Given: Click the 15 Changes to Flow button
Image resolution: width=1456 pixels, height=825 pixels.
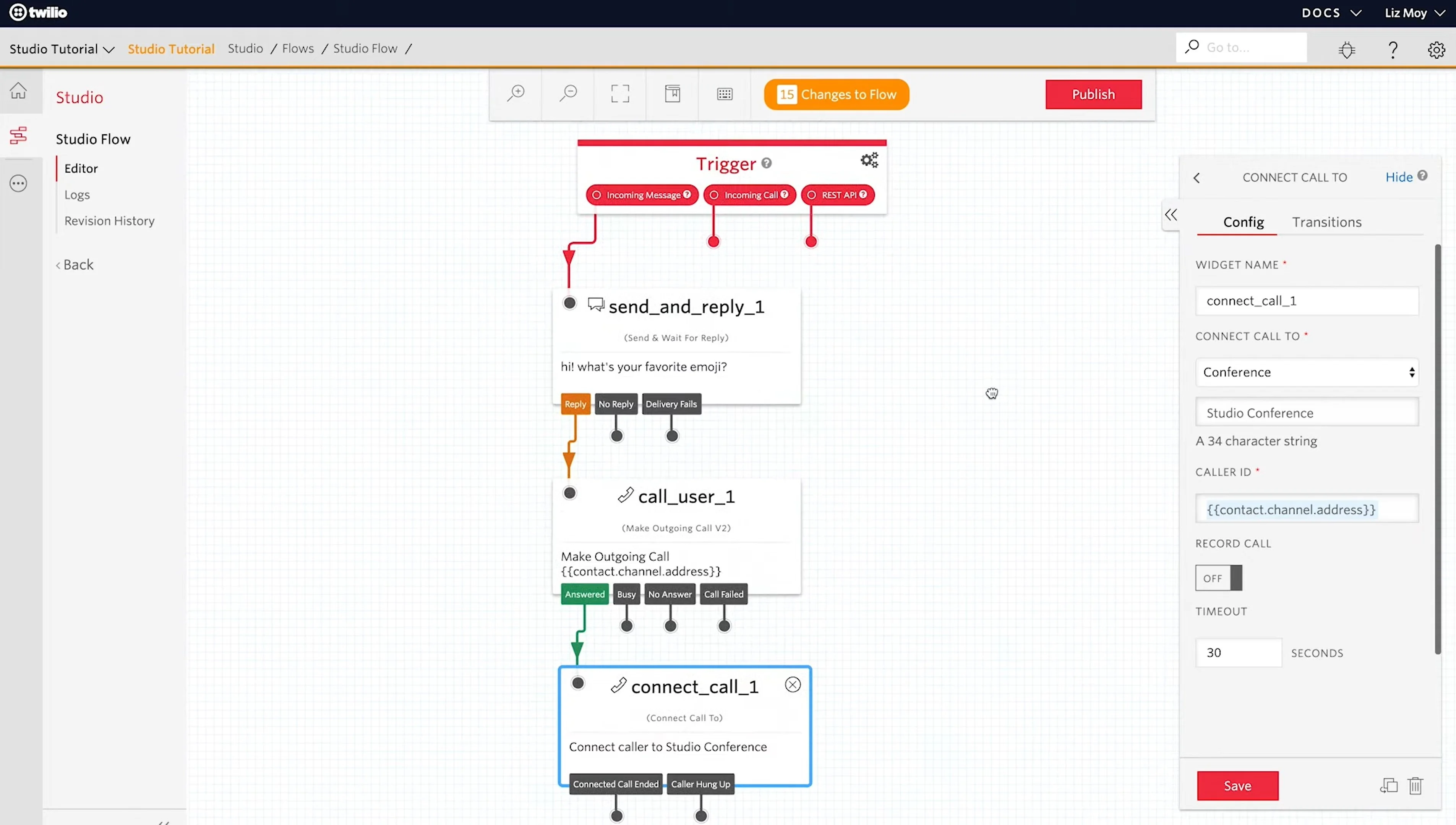Looking at the screenshot, I should 838,94.
